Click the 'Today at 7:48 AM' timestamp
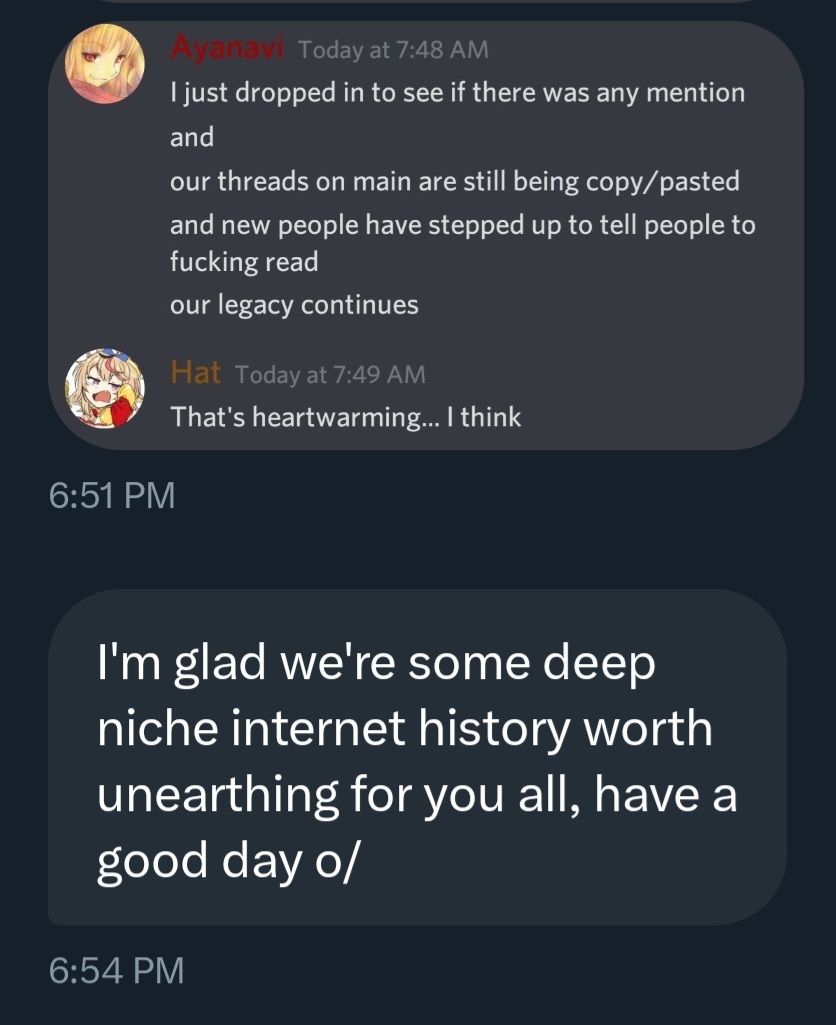The width and height of the screenshot is (836, 1025). [393, 50]
